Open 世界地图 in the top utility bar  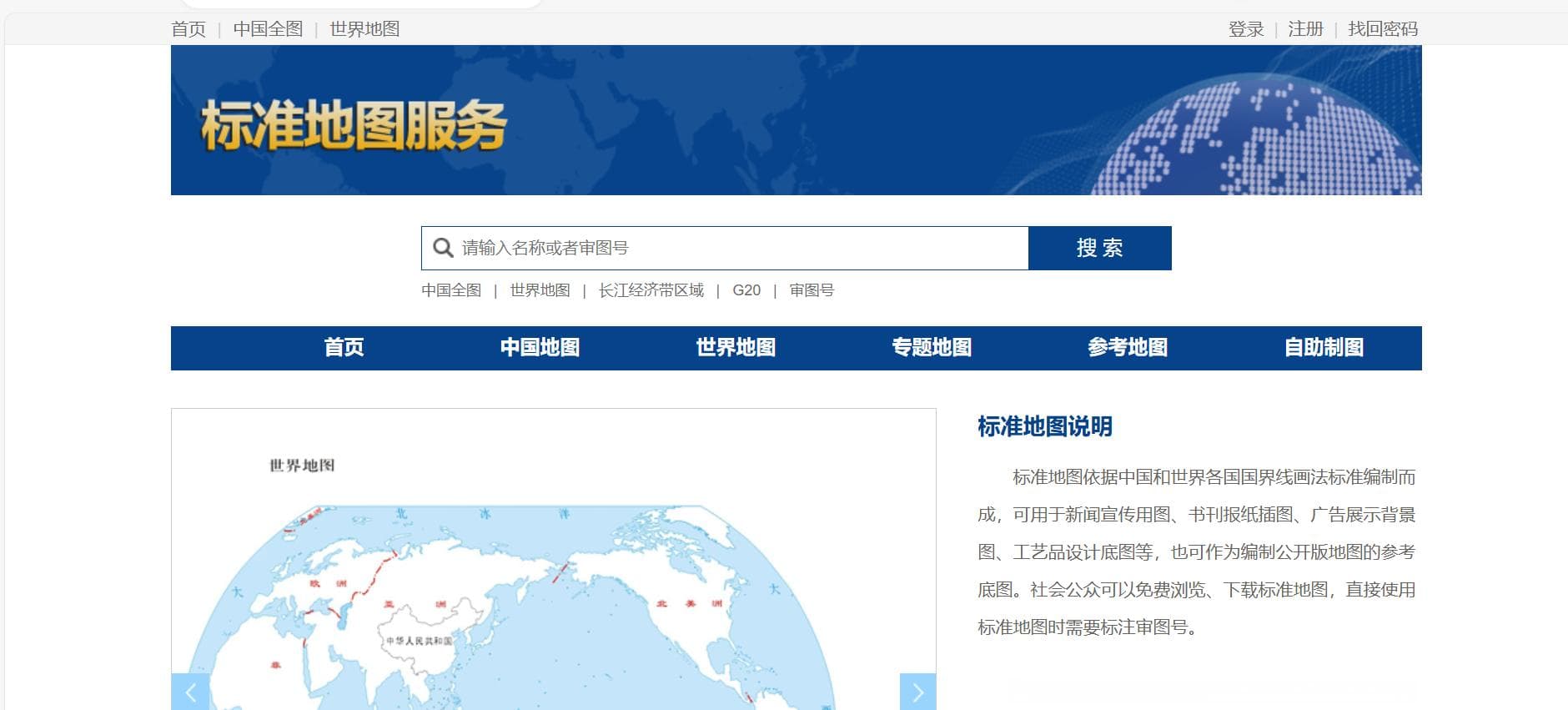pyautogui.click(x=364, y=29)
